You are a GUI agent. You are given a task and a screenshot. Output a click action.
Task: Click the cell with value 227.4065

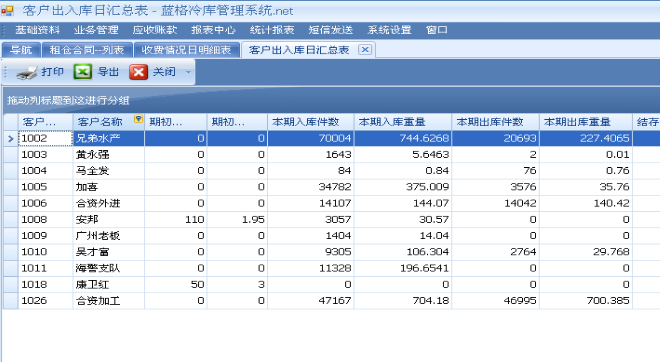(586, 138)
